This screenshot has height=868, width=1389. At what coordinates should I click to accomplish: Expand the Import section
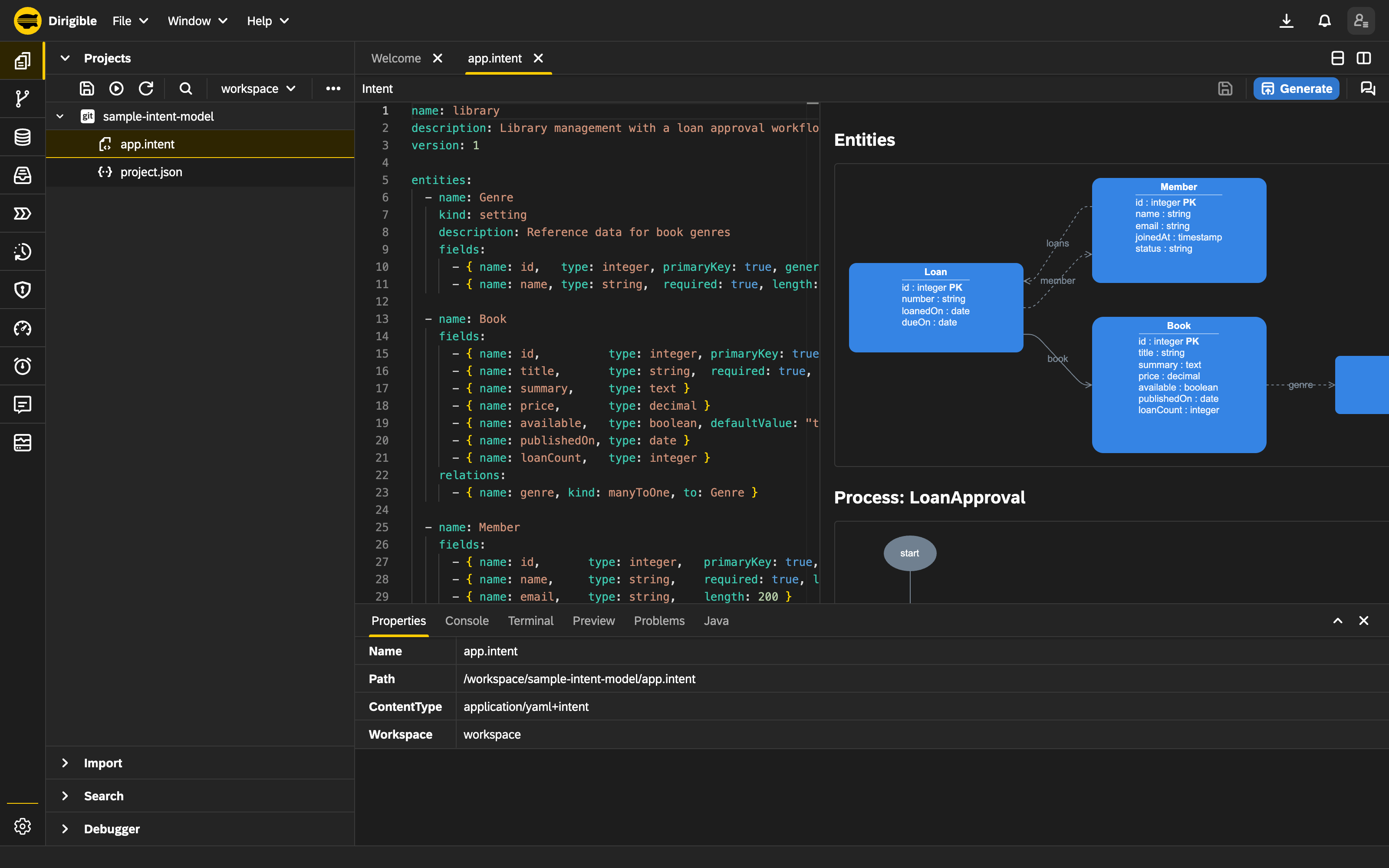(x=65, y=763)
